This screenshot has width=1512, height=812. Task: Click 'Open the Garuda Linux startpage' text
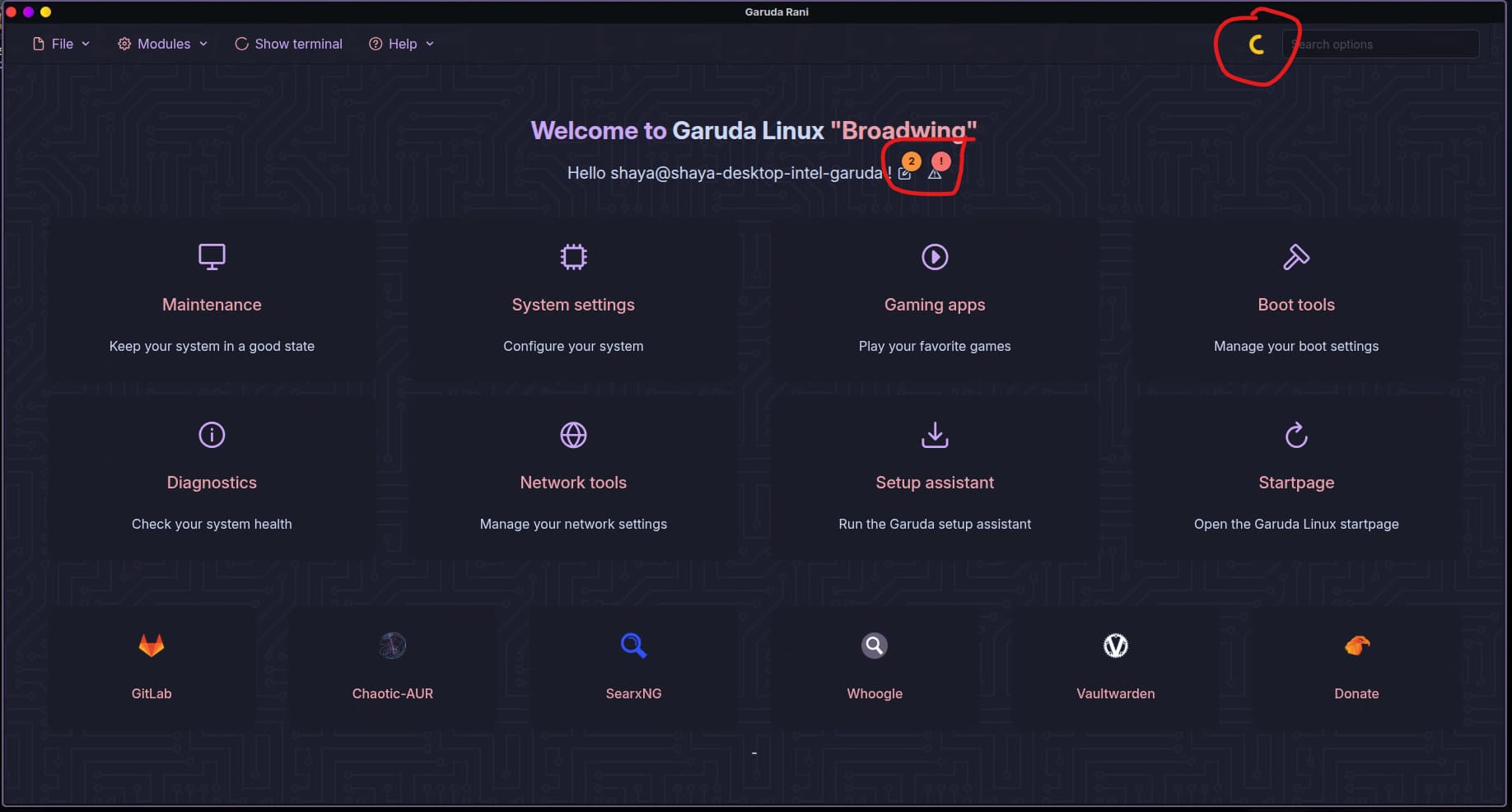click(1296, 524)
